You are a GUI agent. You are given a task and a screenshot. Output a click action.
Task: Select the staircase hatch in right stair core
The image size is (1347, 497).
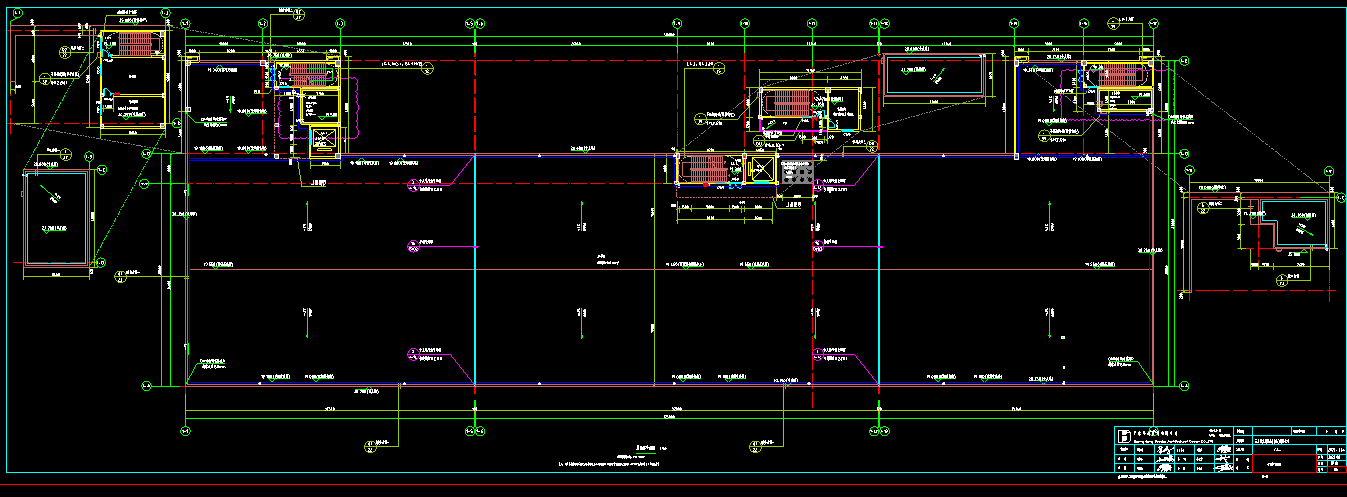click(x=1116, y=75)
